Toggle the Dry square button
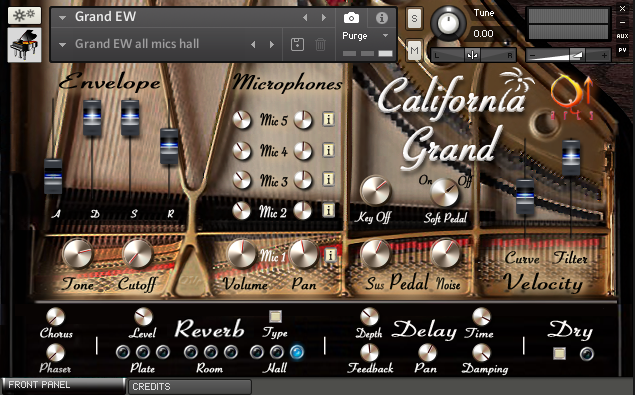The width and height of the screenshot is (635, 395). tap(559, 353)
